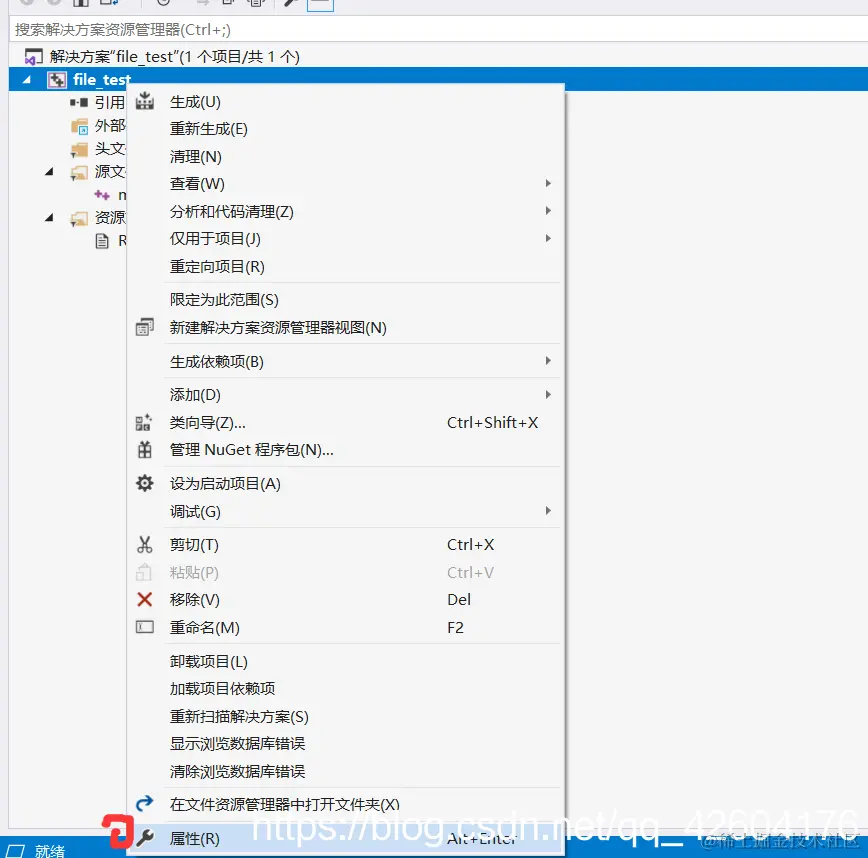The height and width of the screenshot is (858, 868).
Task: Click the Cut scissors icon
Action: pyautogui.click(x=144, y=544)
